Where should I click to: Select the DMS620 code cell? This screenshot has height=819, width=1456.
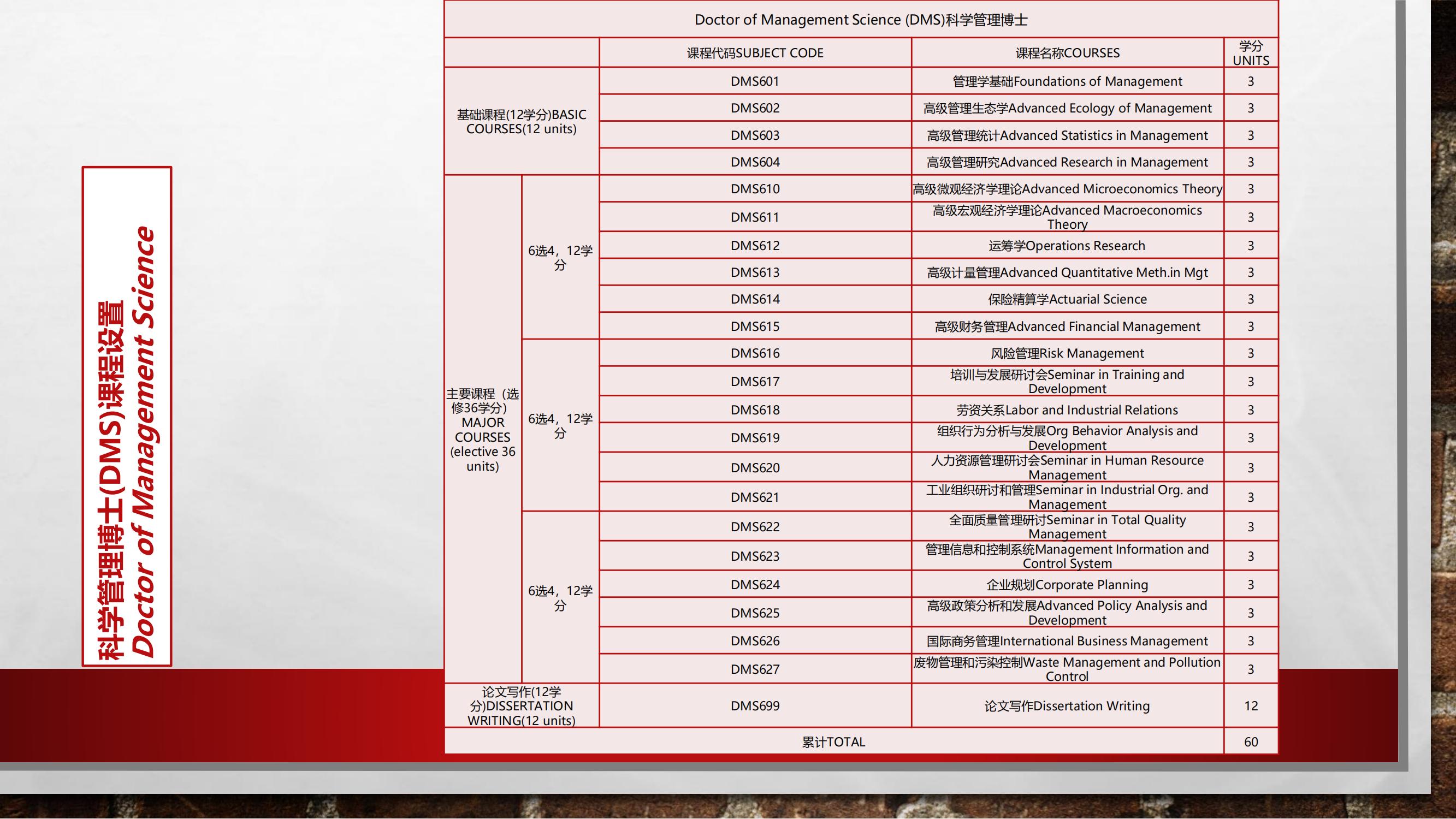(755, 467)
